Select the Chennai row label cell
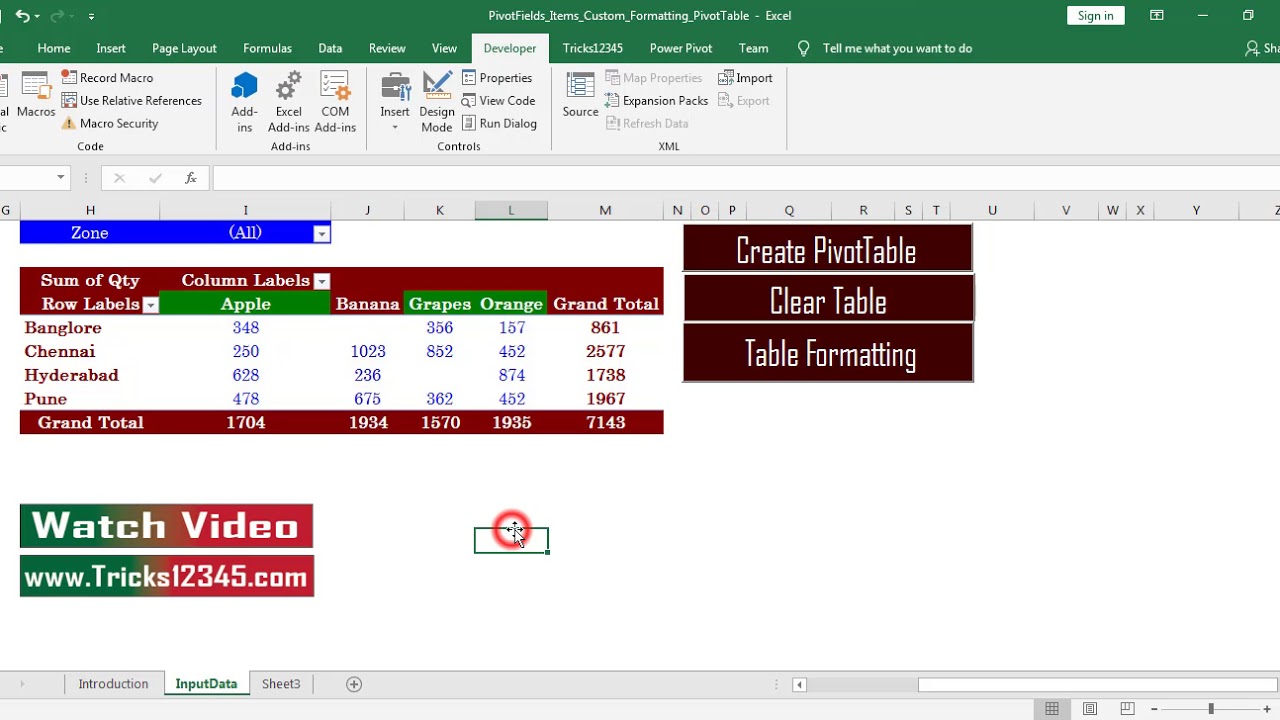The image size is (1280, 720). coord(90,351)
